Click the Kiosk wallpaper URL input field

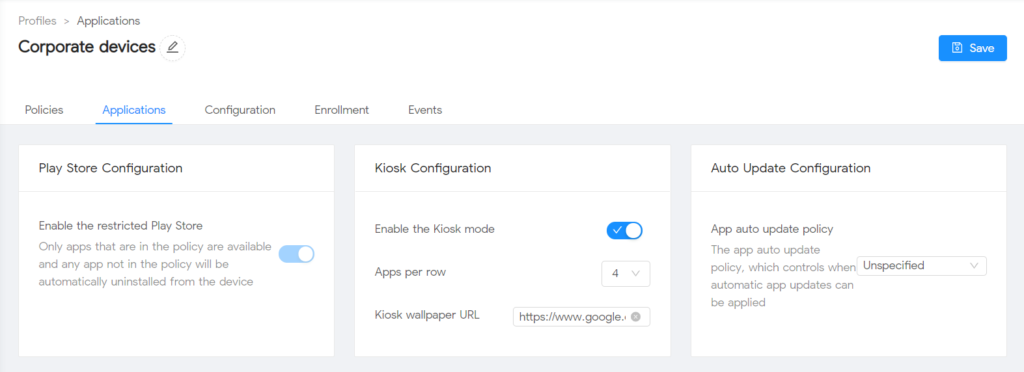point(581,317)
